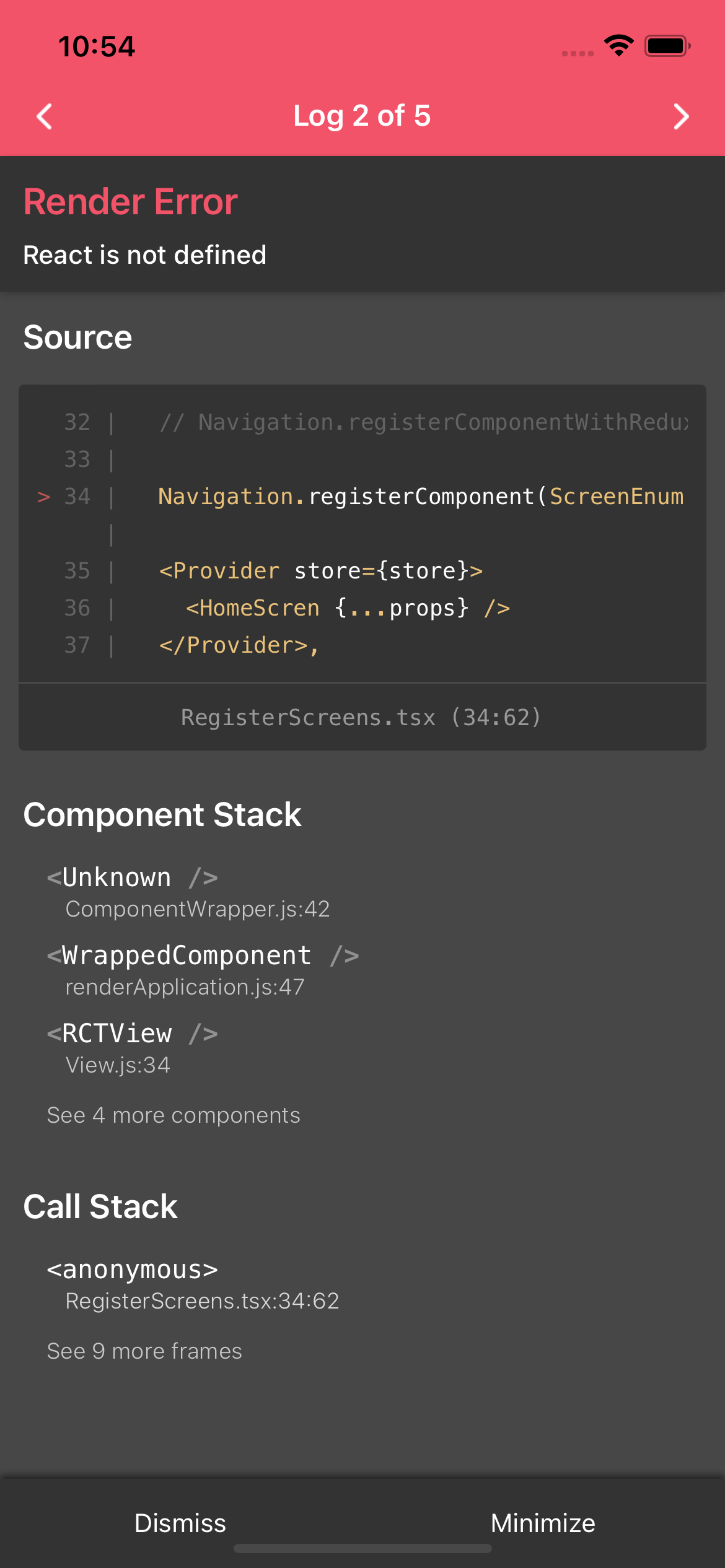Tap the battery status icon
The image size is (725, 1568).
tap(667, 46)
